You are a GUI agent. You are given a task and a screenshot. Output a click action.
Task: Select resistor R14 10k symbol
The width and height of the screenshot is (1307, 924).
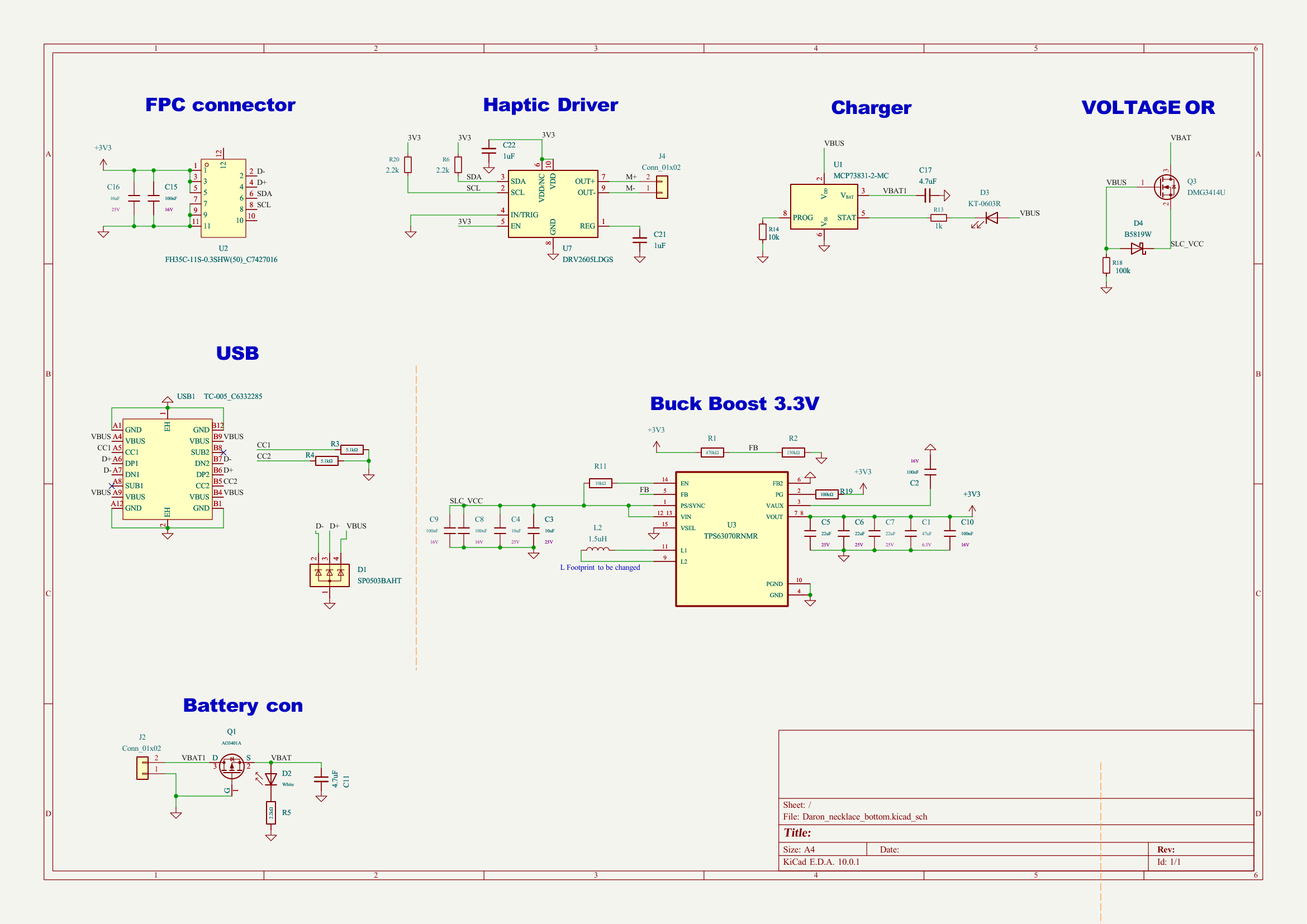pyautogui.click(x=762, y=232)
